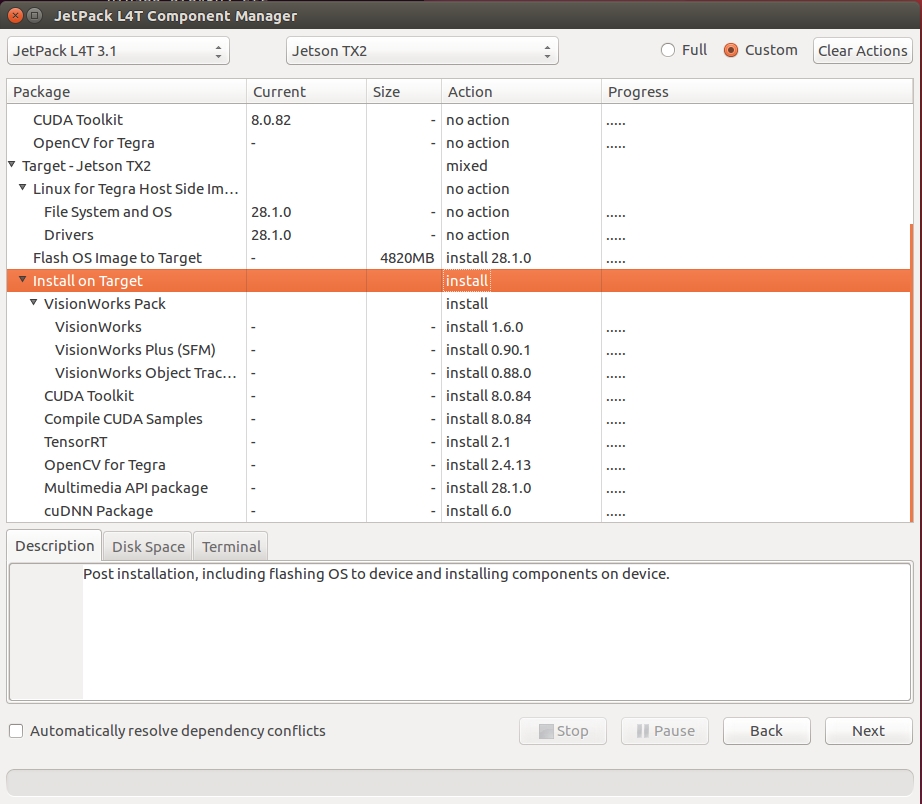
Task: Open the Description tab
Action: coord(54,546)
